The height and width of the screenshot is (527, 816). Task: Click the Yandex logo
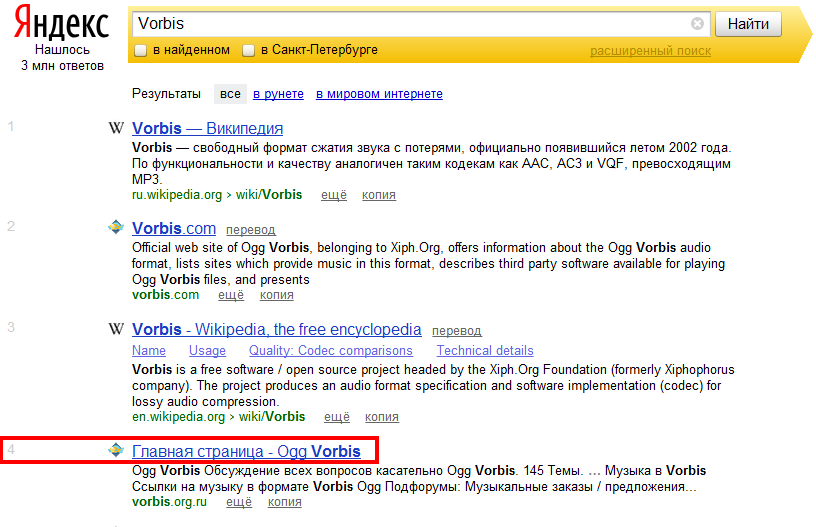[61, 23]
